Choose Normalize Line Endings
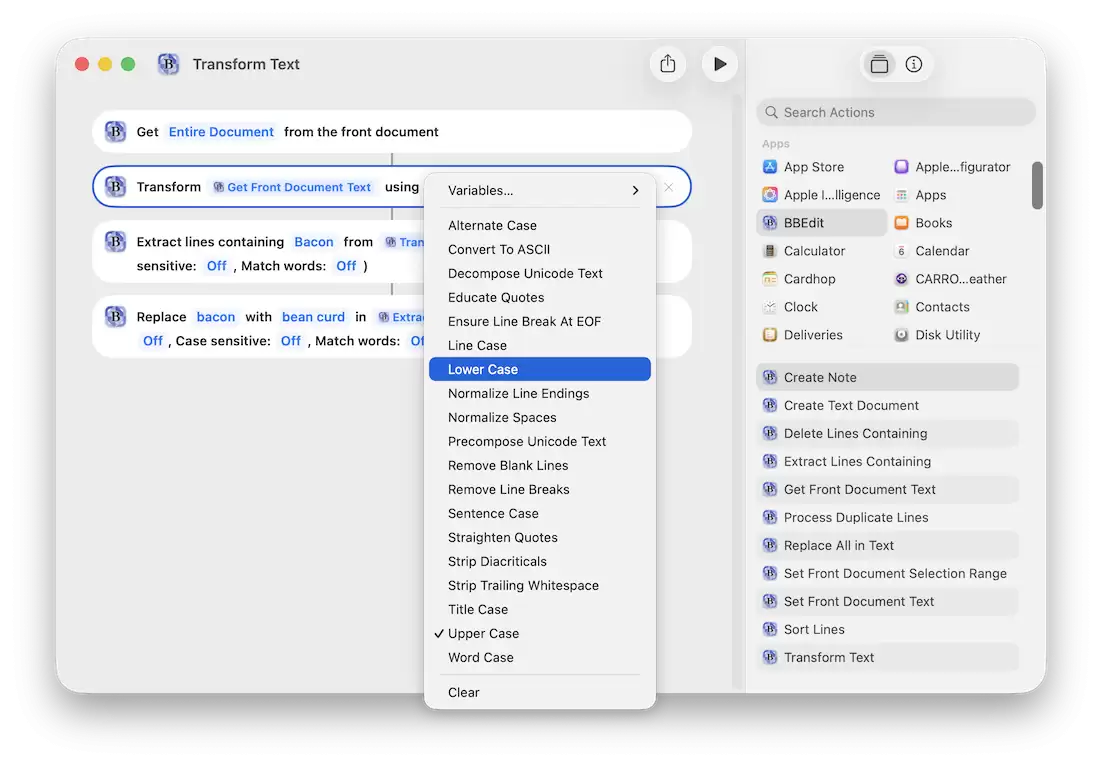This screenshot has height=767, width=1102. (540, 393)
